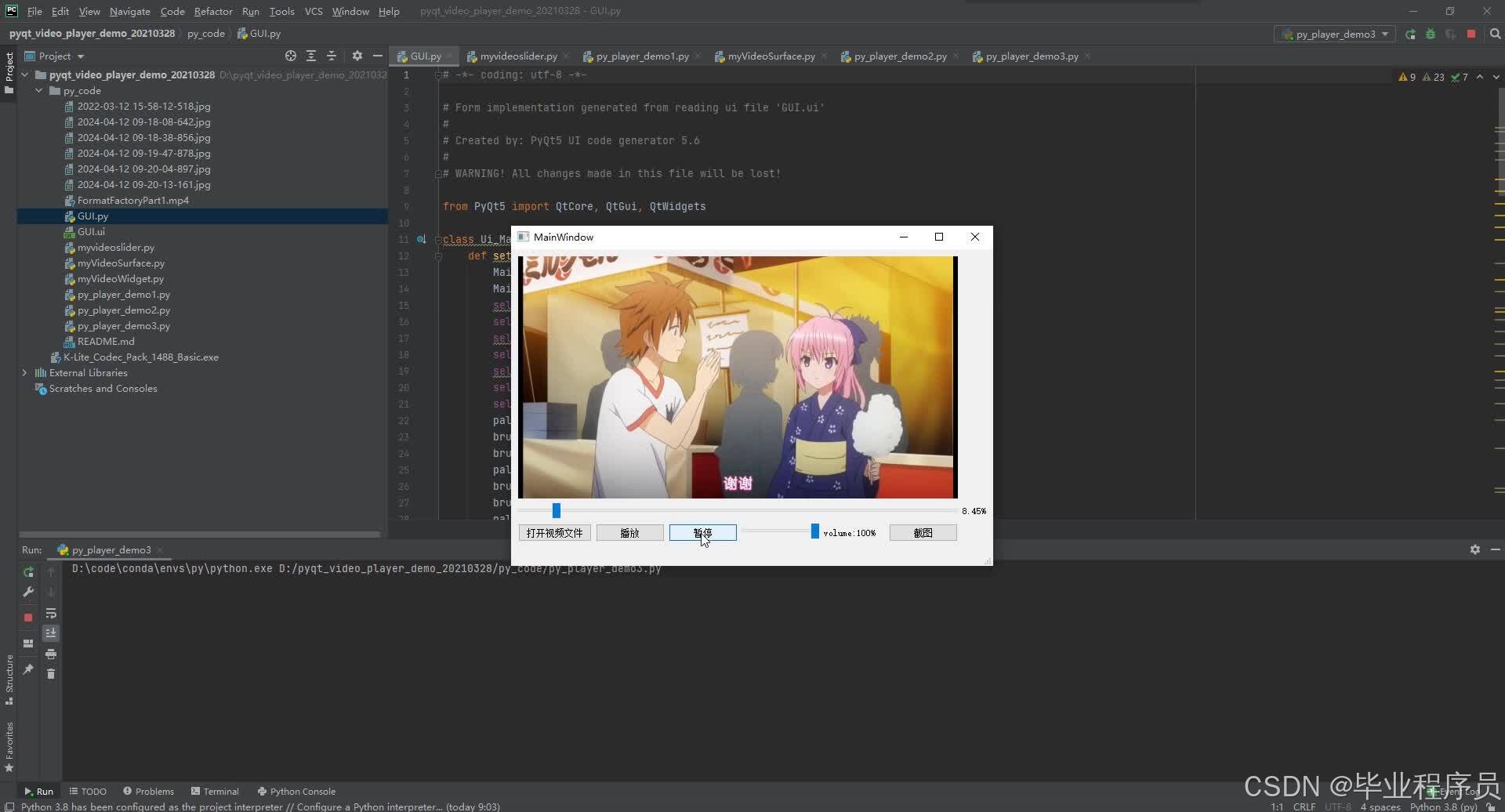Viewport: 1505px width, 812px height.
Task: Rerun py_player_demo3 in Run panel
Action: (x=28, y=572)
